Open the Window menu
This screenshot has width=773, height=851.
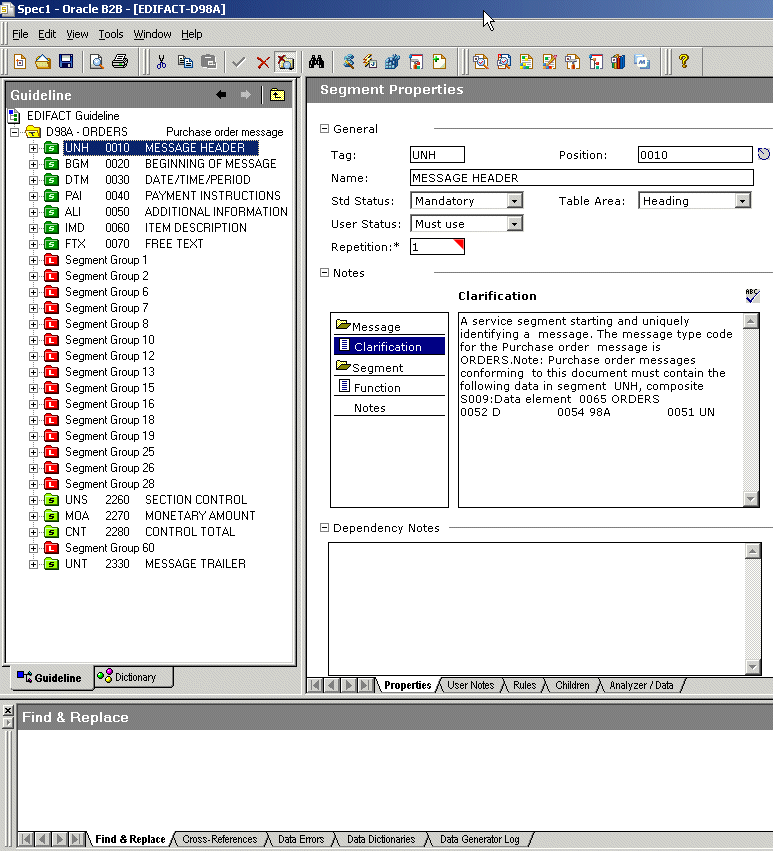point(153,34)
